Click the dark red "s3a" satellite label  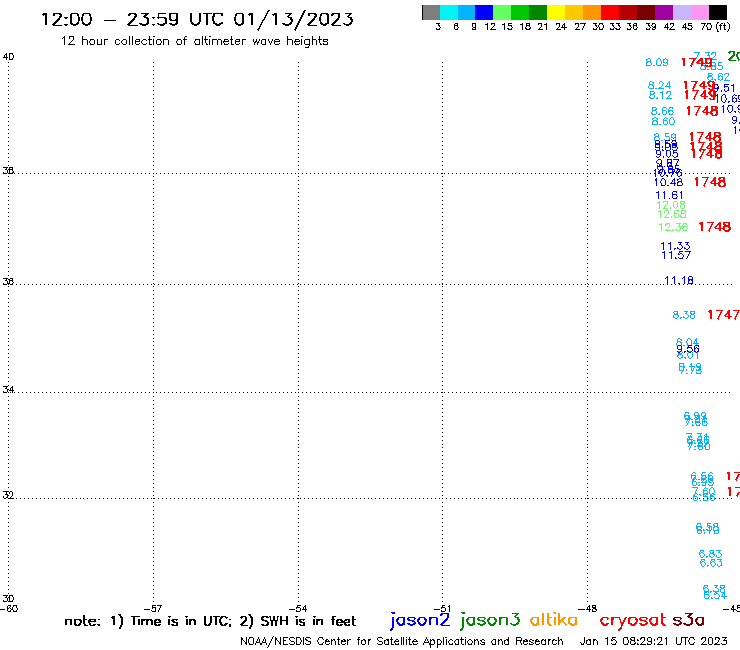pos(688,620)
